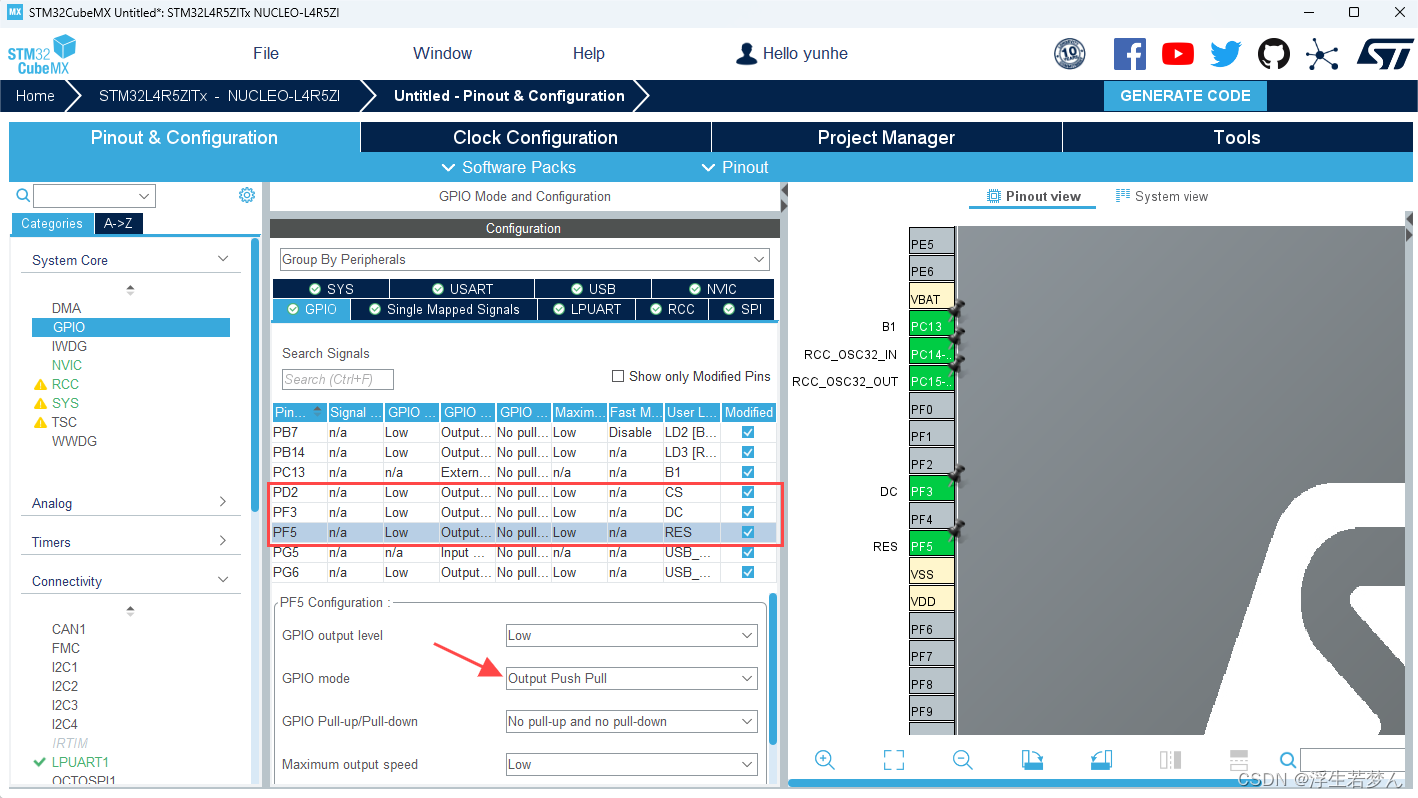This screenshot has height=798, width=1418.
Task: Open the ST community network icon
Action: click(x=1322, y=54)
